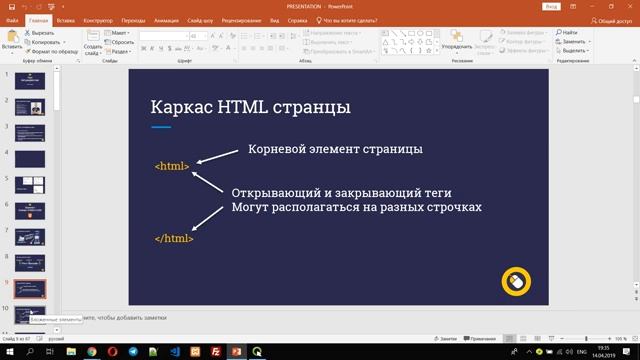Switch to Normal view icon in status bar
This screenshot has height=360, width=640.
pyautogui.click(x=509, y=339)
